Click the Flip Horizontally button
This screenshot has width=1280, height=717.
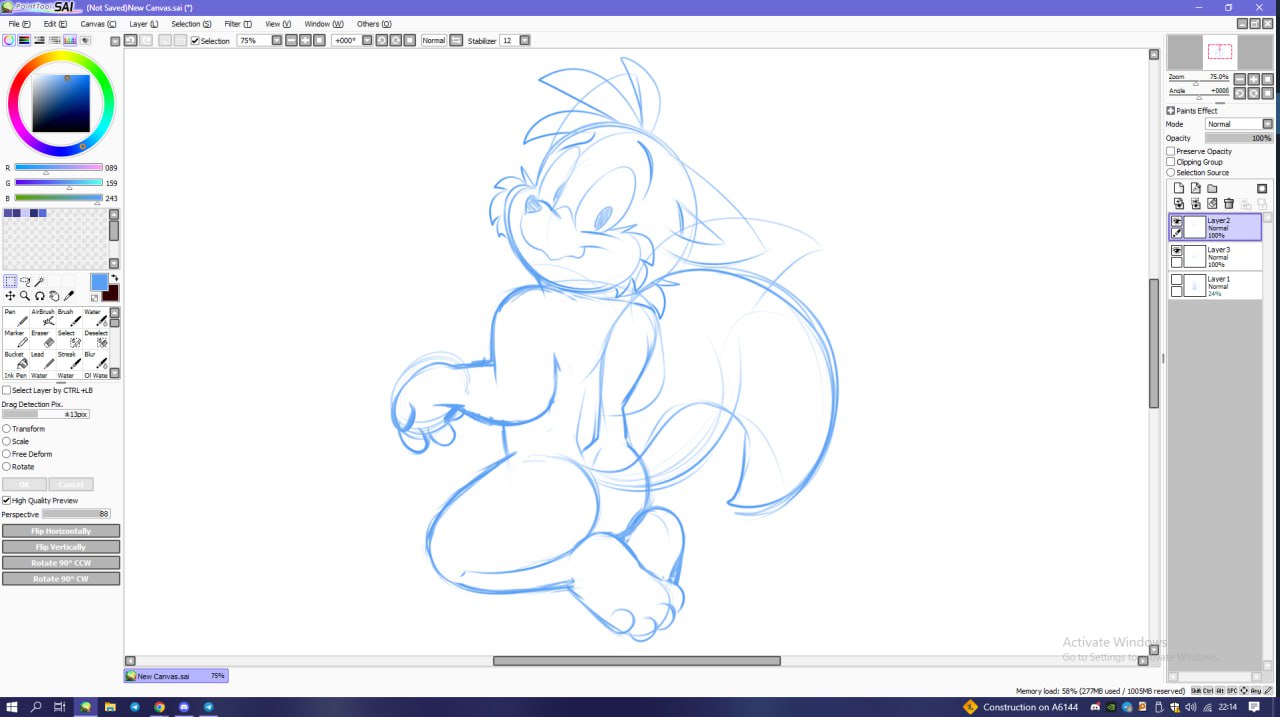tap(61, 531)
